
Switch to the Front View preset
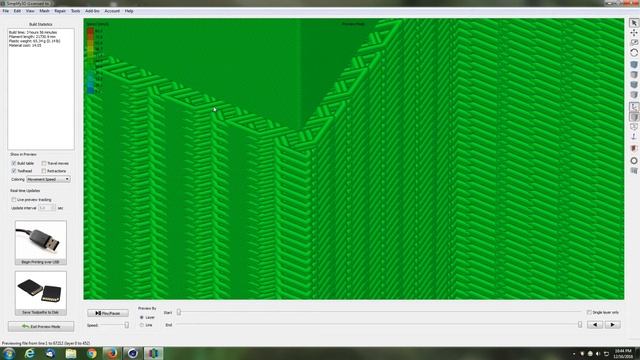tap(634, 85)
